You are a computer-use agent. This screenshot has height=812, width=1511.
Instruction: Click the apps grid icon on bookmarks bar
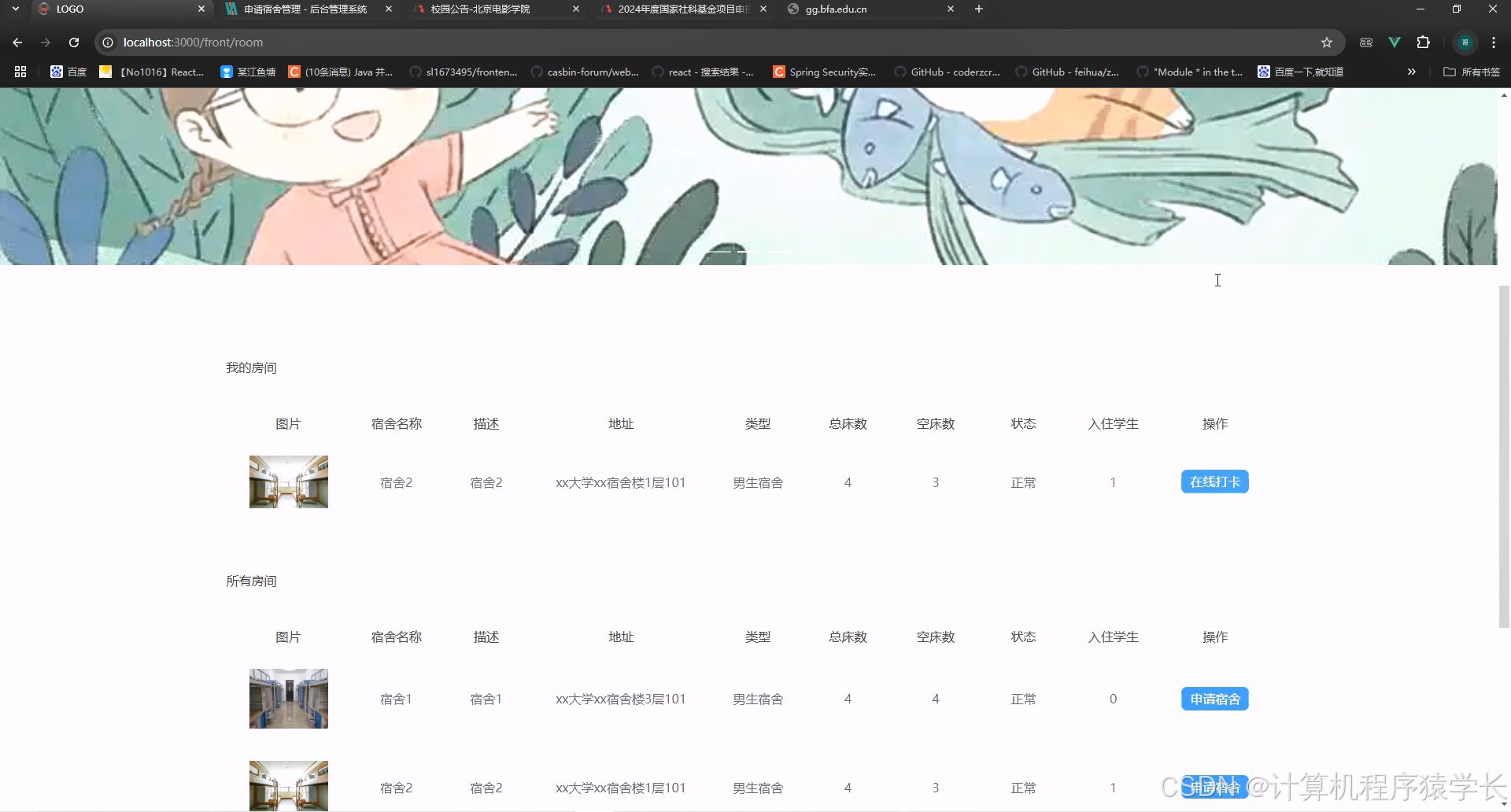click(20, 72)
